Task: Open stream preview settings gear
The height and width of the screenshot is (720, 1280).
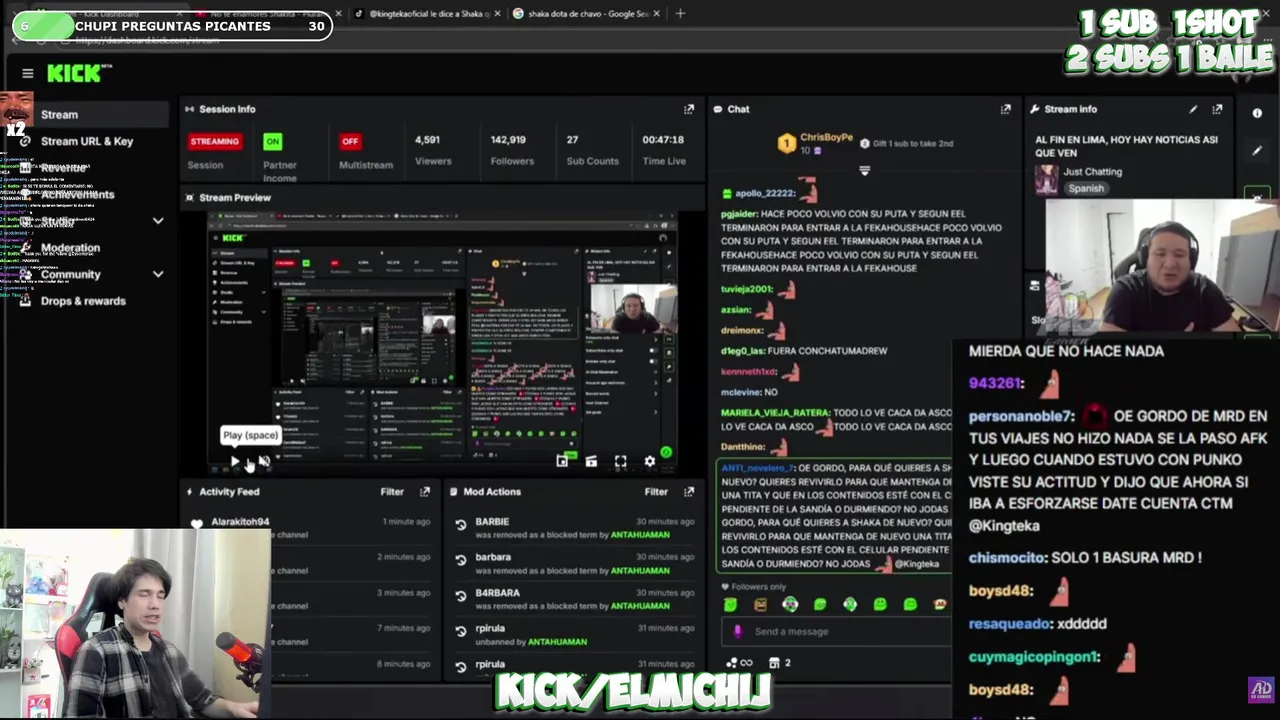Action: click(x=650, y=461)
